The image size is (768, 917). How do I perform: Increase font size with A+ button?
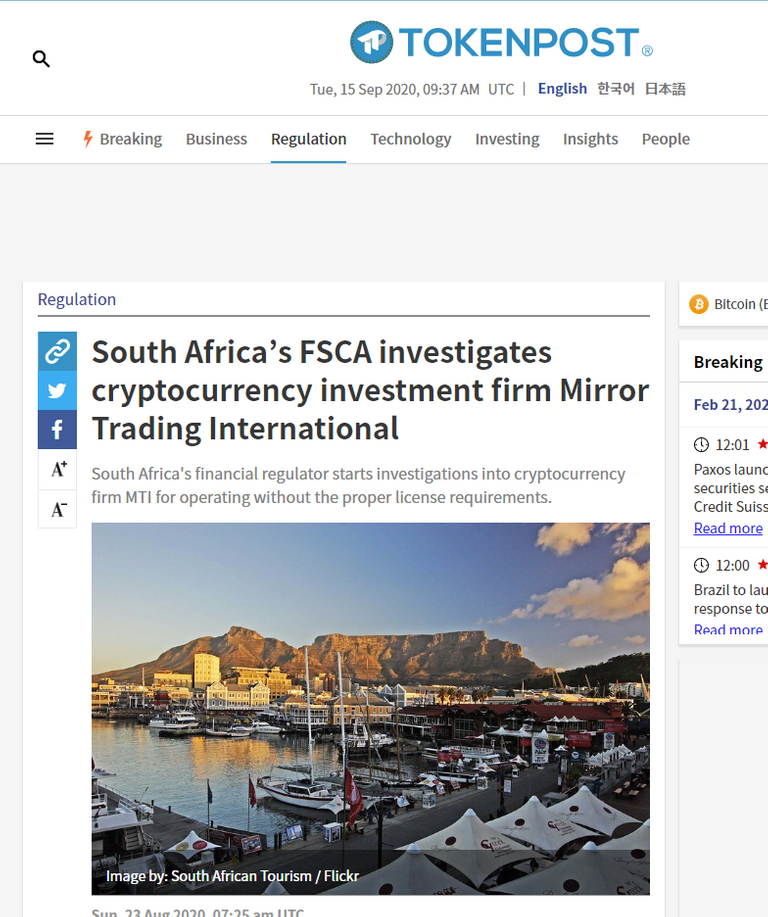pyautogui.click(x=57, y=469)
